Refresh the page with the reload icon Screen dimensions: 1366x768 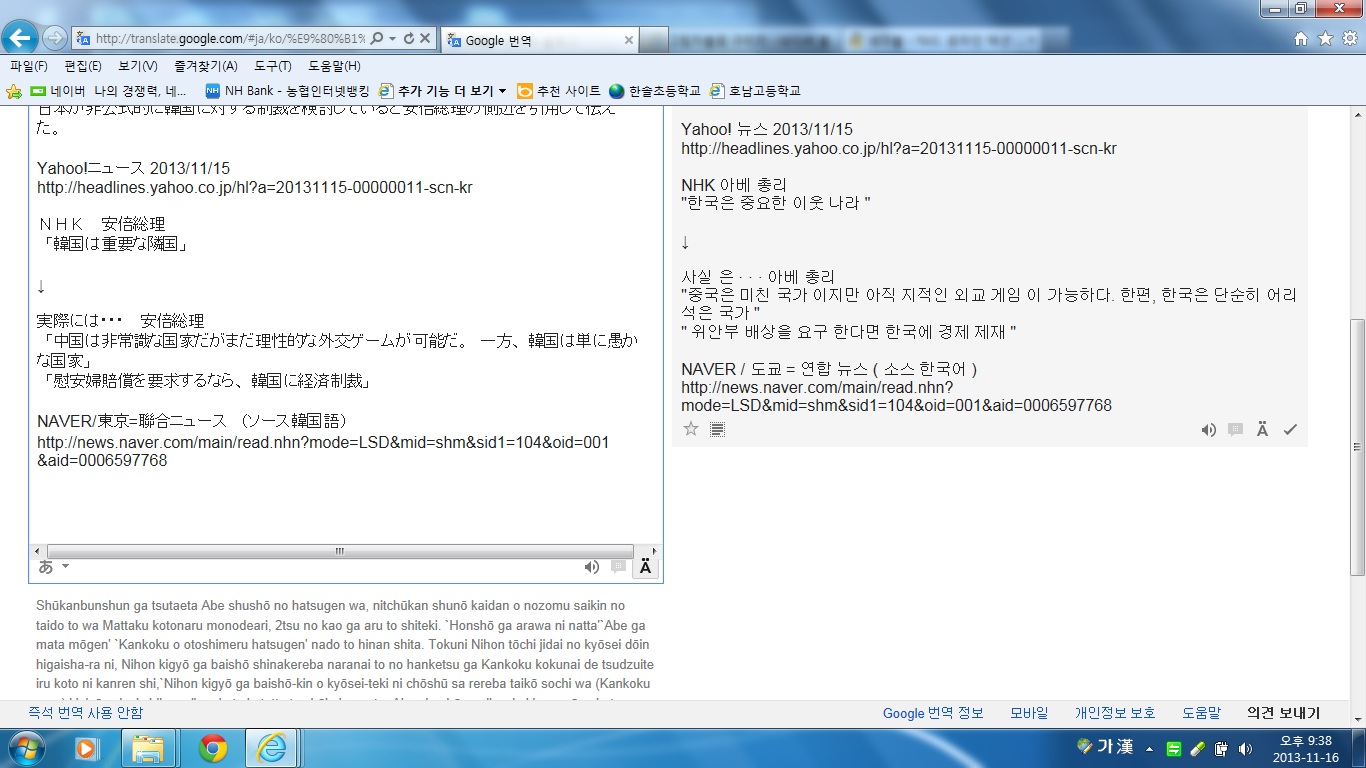coord(408,39)
